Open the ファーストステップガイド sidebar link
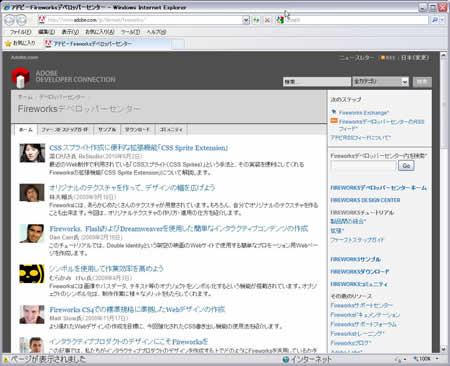The height and width of the screenshot is (366, 450). click(357, 240)
